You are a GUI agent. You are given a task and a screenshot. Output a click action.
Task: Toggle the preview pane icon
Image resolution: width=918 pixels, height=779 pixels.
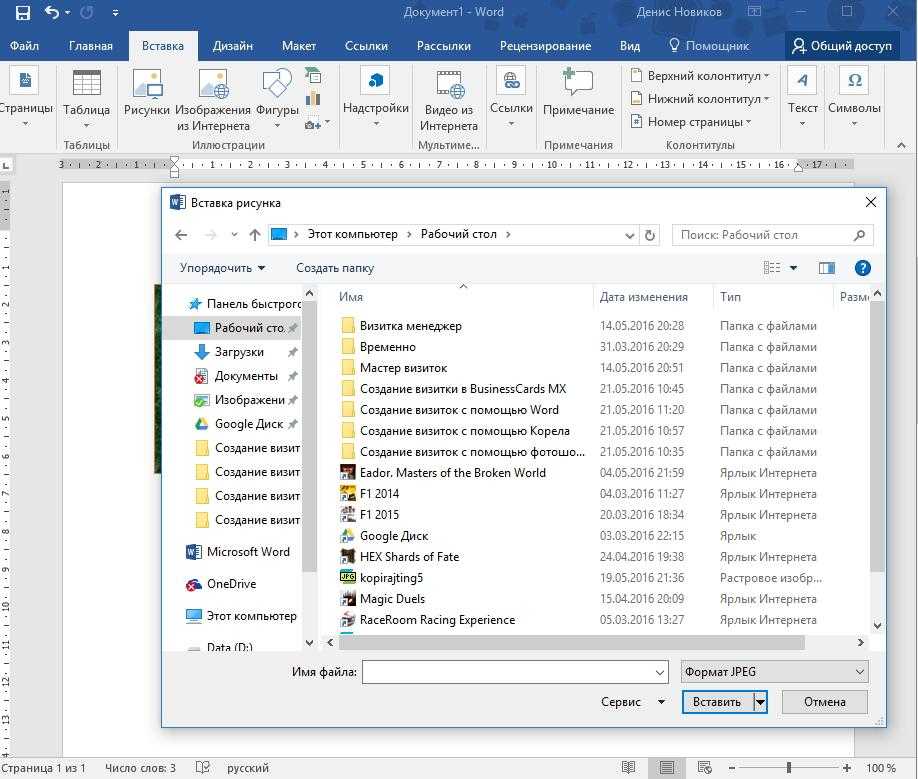[x=826, y=268]
